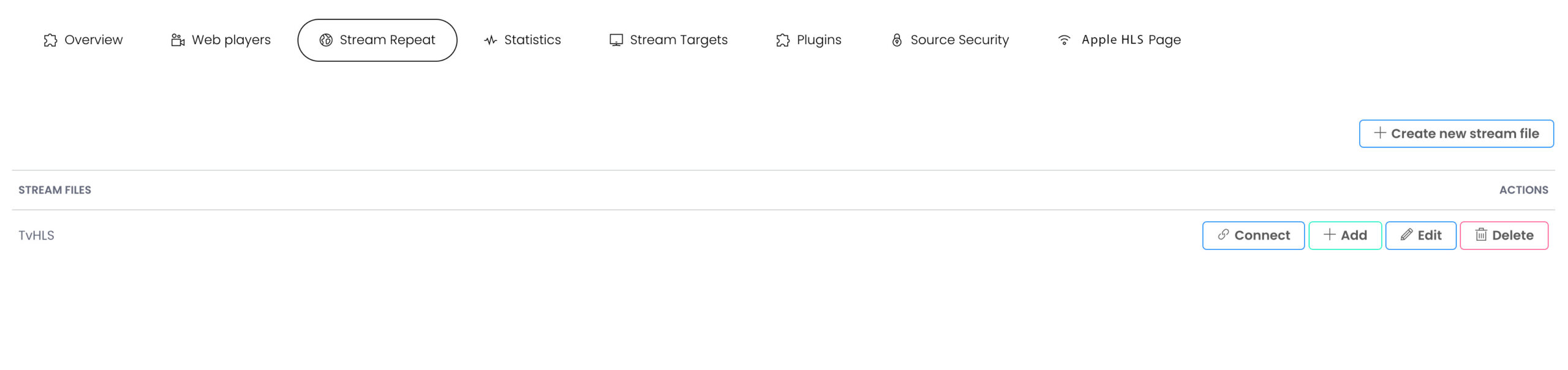Click the Overview puzzle-piece icon
This screenshot has height=370, width=1568.
(x=50, y=40)
